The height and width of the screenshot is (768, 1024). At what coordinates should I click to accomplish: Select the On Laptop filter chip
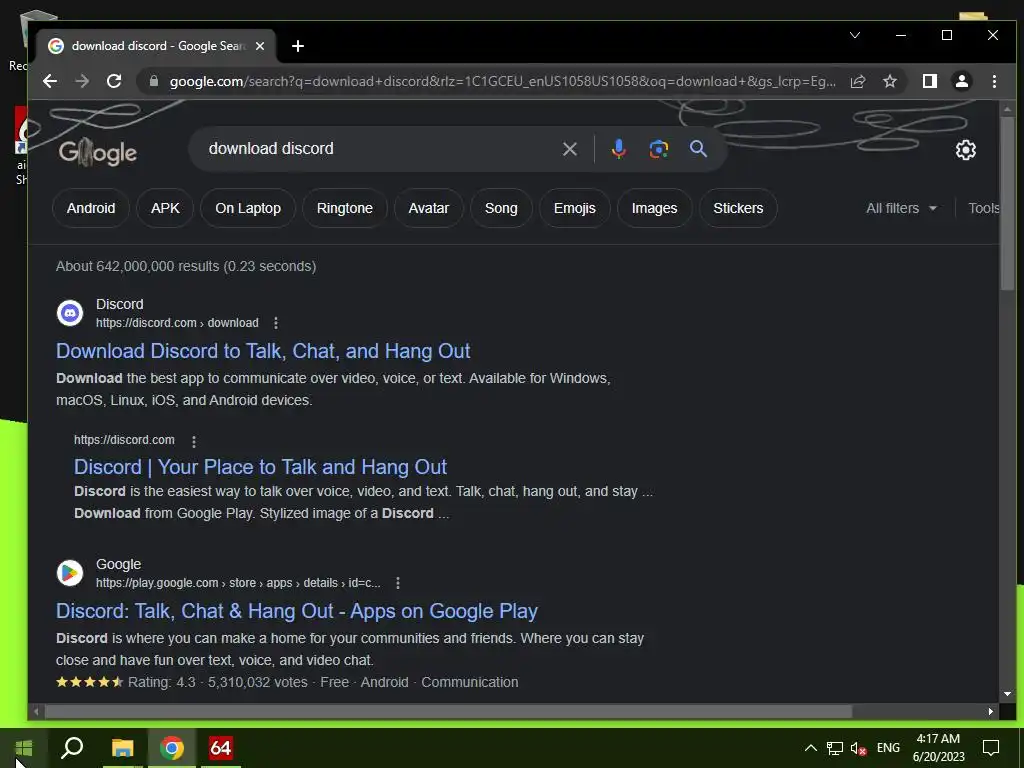tap(248, 208)
